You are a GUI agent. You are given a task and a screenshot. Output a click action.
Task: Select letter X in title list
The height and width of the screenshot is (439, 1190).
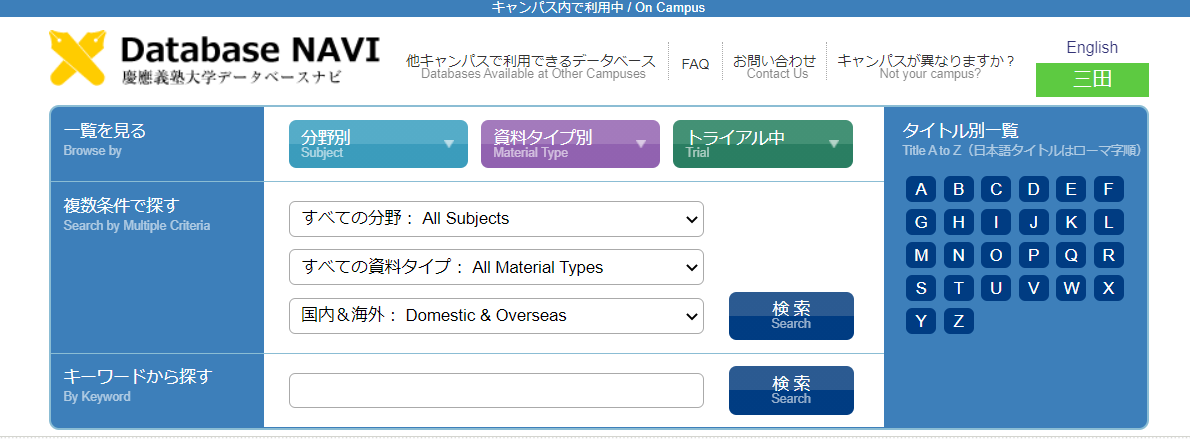(x=1109, y=289)
